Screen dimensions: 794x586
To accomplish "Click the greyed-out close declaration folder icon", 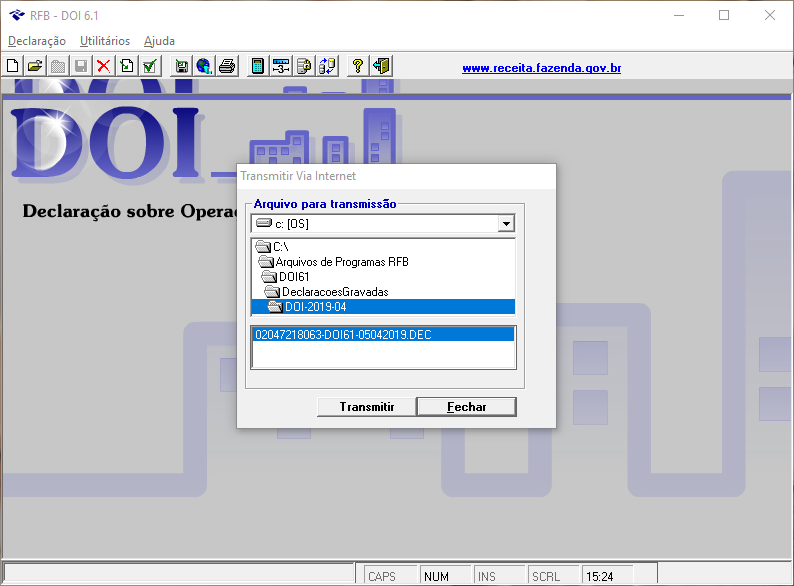I will (x=58, y=66).
